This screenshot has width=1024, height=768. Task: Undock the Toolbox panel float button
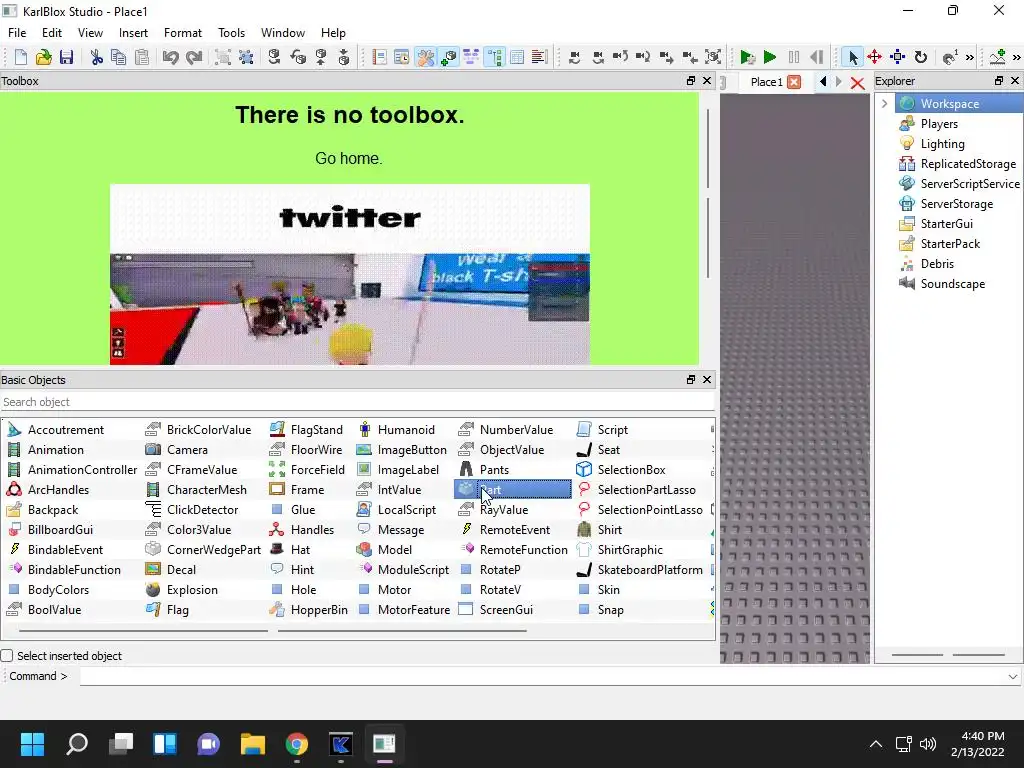[691, 81]
